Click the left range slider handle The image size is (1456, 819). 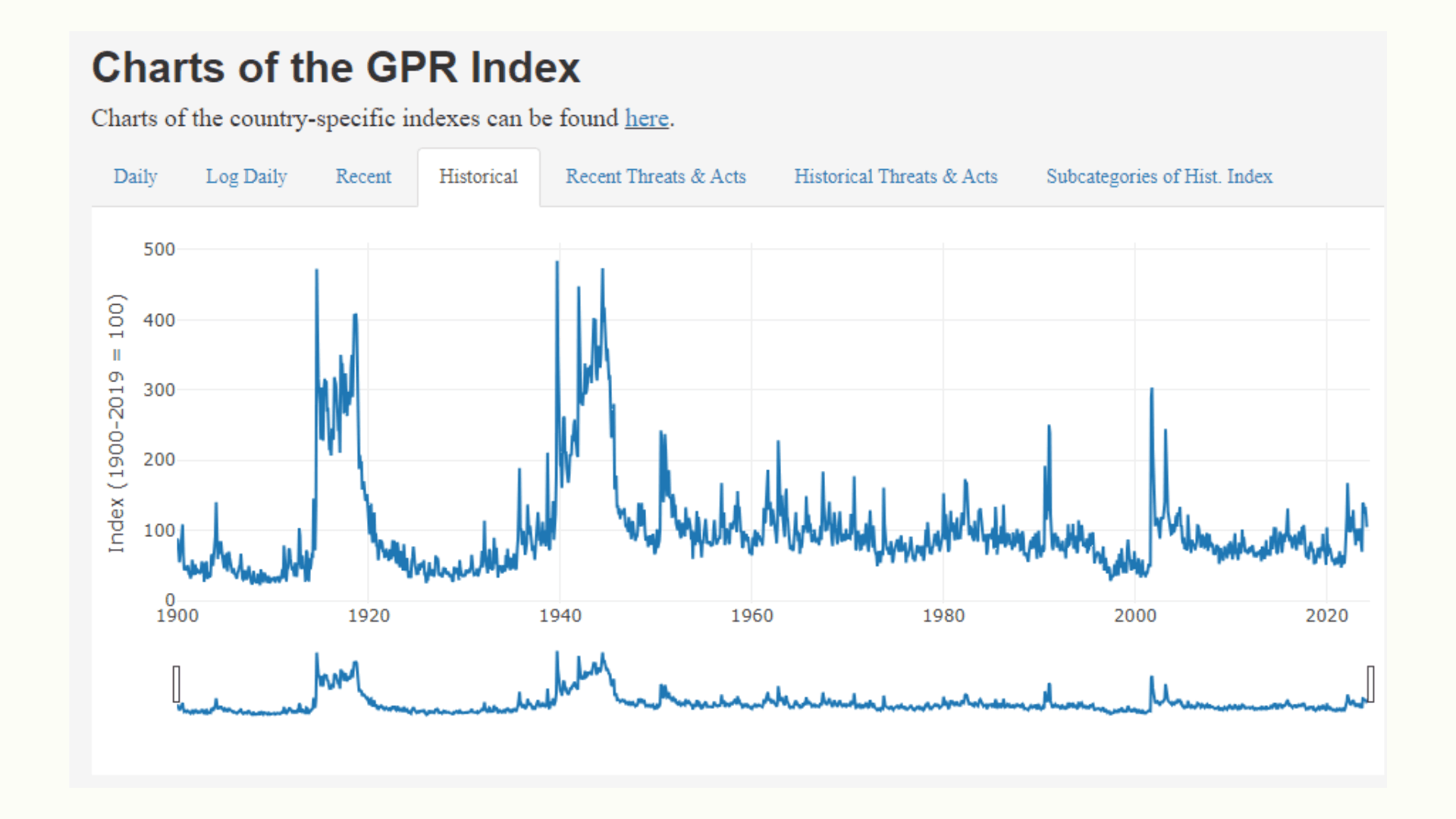coord(177,684)
